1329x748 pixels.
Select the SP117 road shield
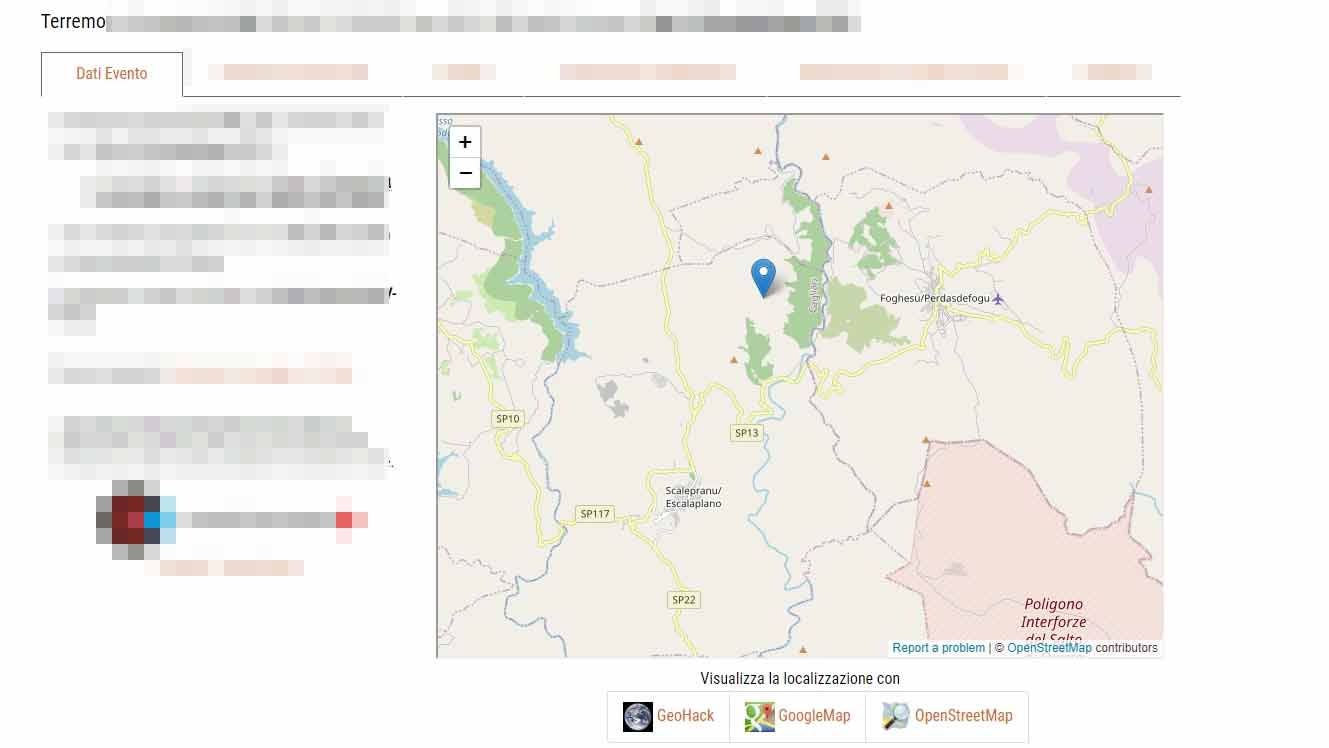click(595, 514)
